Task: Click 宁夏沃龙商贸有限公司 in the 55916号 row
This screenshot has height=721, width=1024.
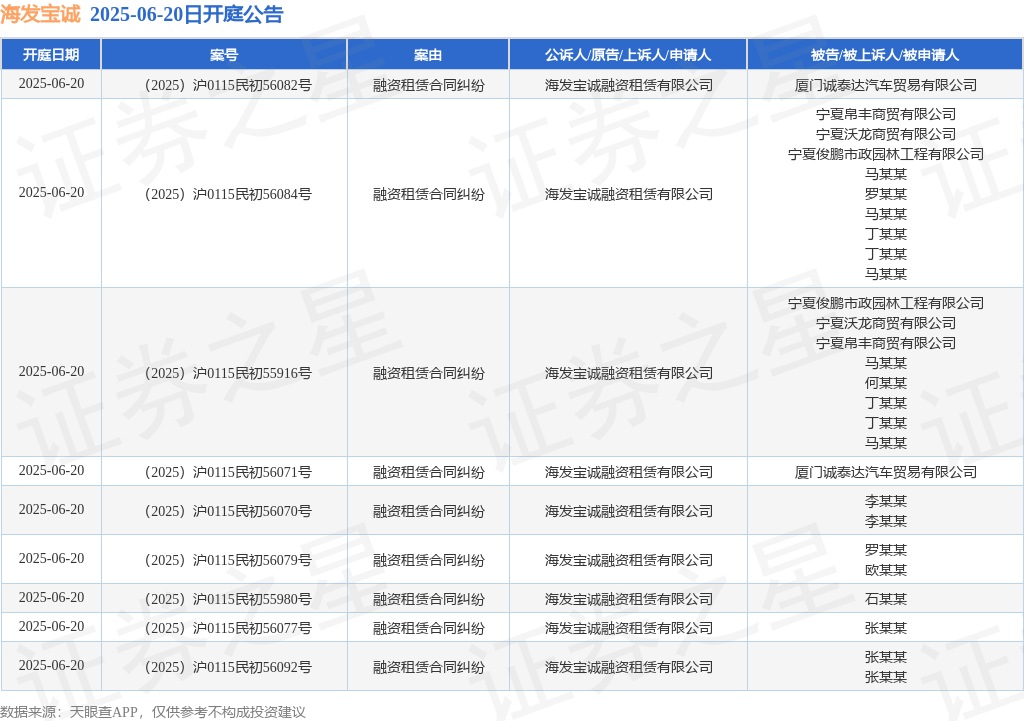Action: pyautogui.click(x=886, y=323)
